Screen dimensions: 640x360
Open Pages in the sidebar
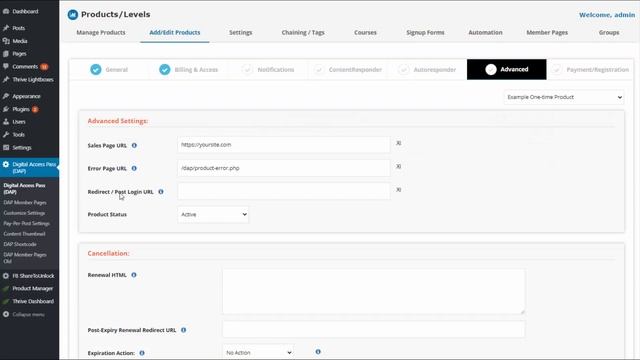click(x=19, y=53)
